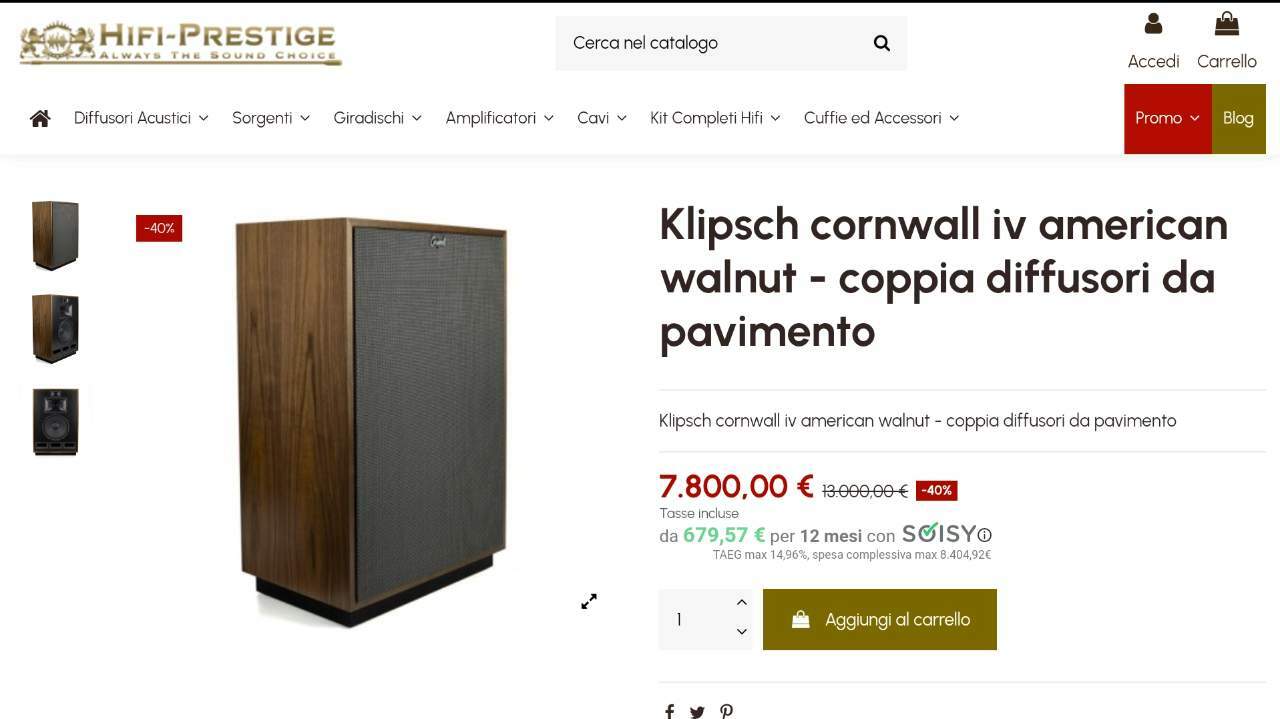Add to cart with Aggiungi al carrello
Image resolution: width=1280 pixels, height=719 pixels.
pyautogui.click(x=880, y=620)
